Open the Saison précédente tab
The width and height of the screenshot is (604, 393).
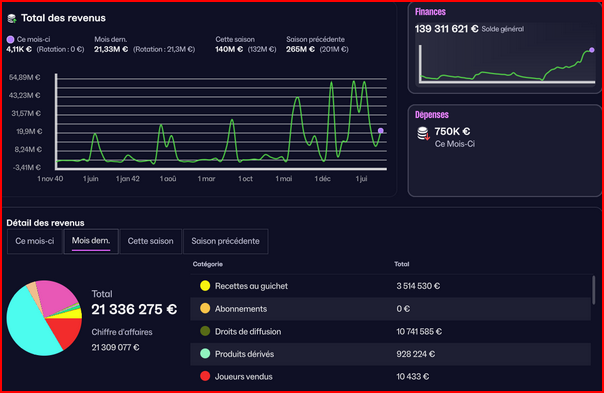[225, 241]
